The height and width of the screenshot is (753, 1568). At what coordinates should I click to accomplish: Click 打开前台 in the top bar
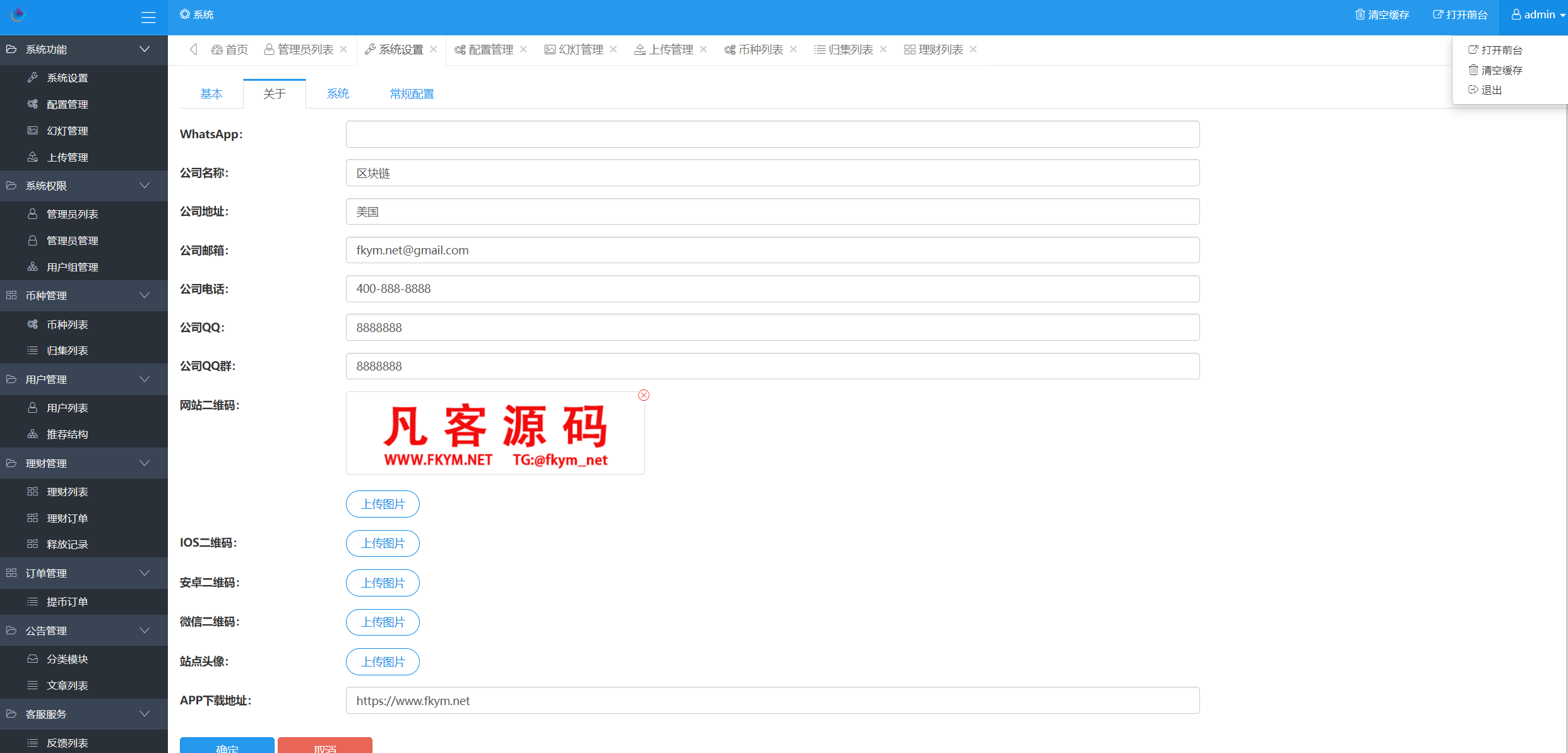(x=1459, y=14)
